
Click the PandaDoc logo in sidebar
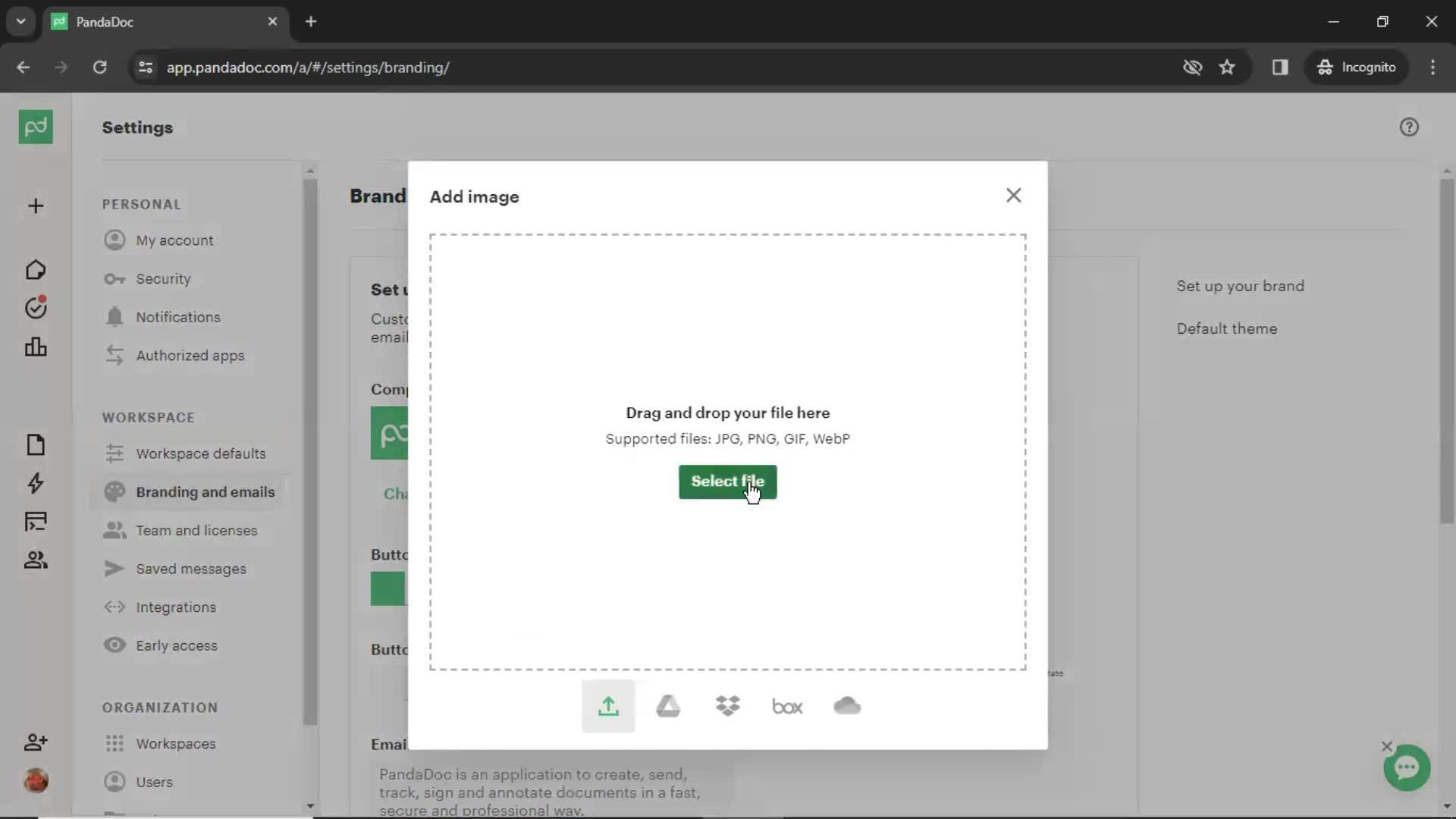click(x=35, y=127)
